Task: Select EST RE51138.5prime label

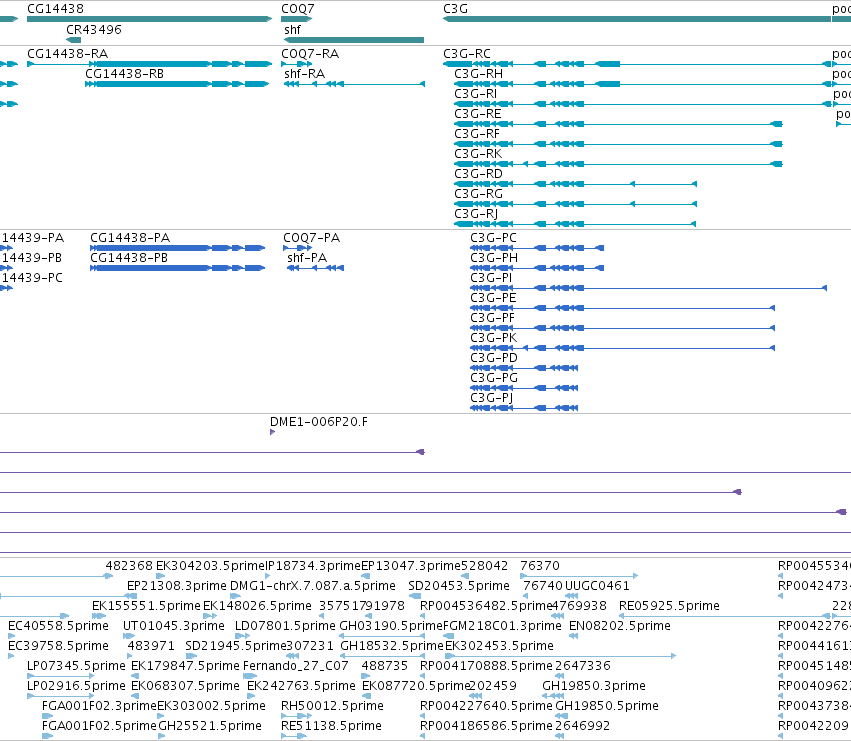Action: coord(331,726)
